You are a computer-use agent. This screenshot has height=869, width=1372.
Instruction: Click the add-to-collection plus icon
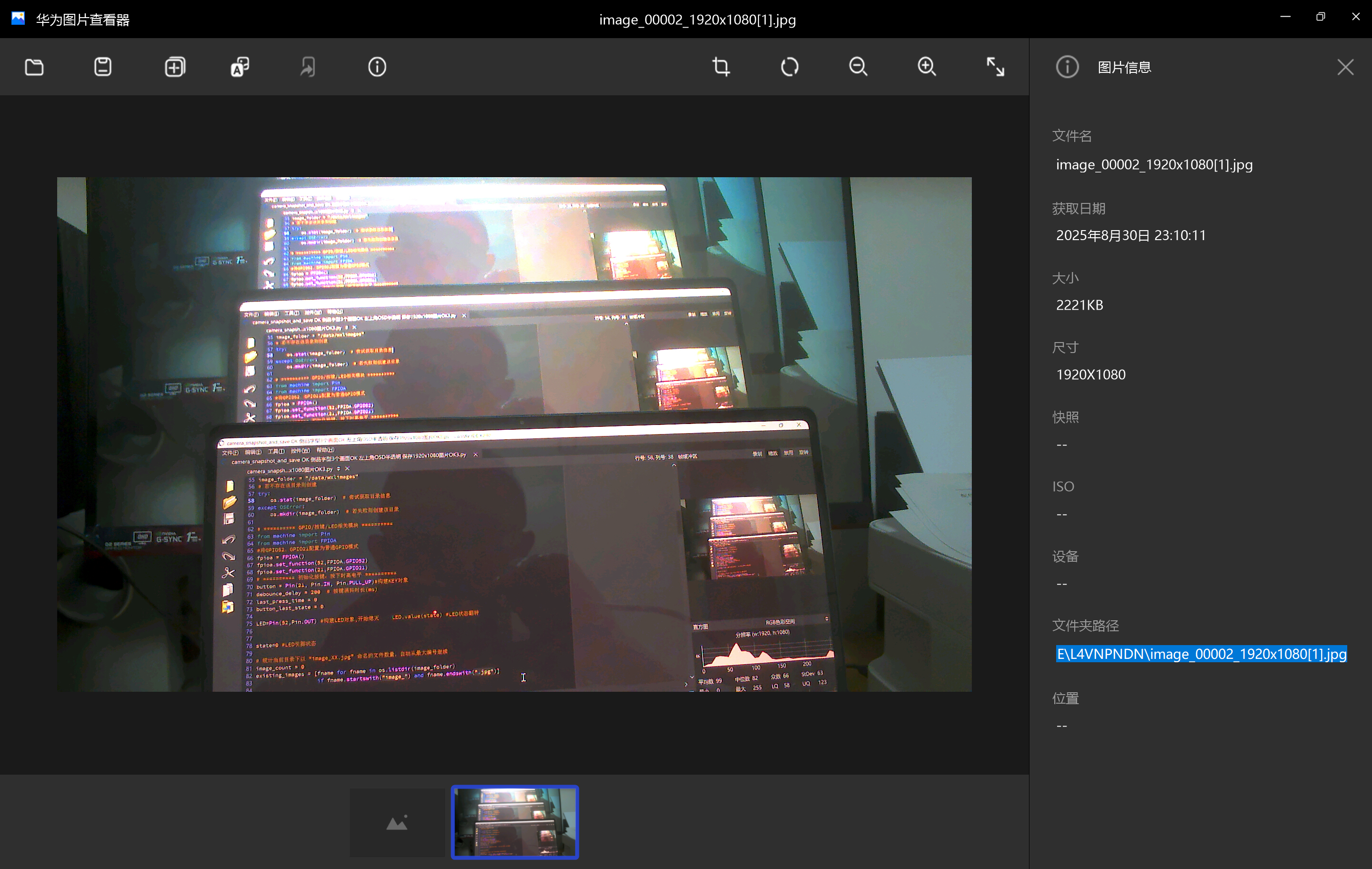[175, 67]
